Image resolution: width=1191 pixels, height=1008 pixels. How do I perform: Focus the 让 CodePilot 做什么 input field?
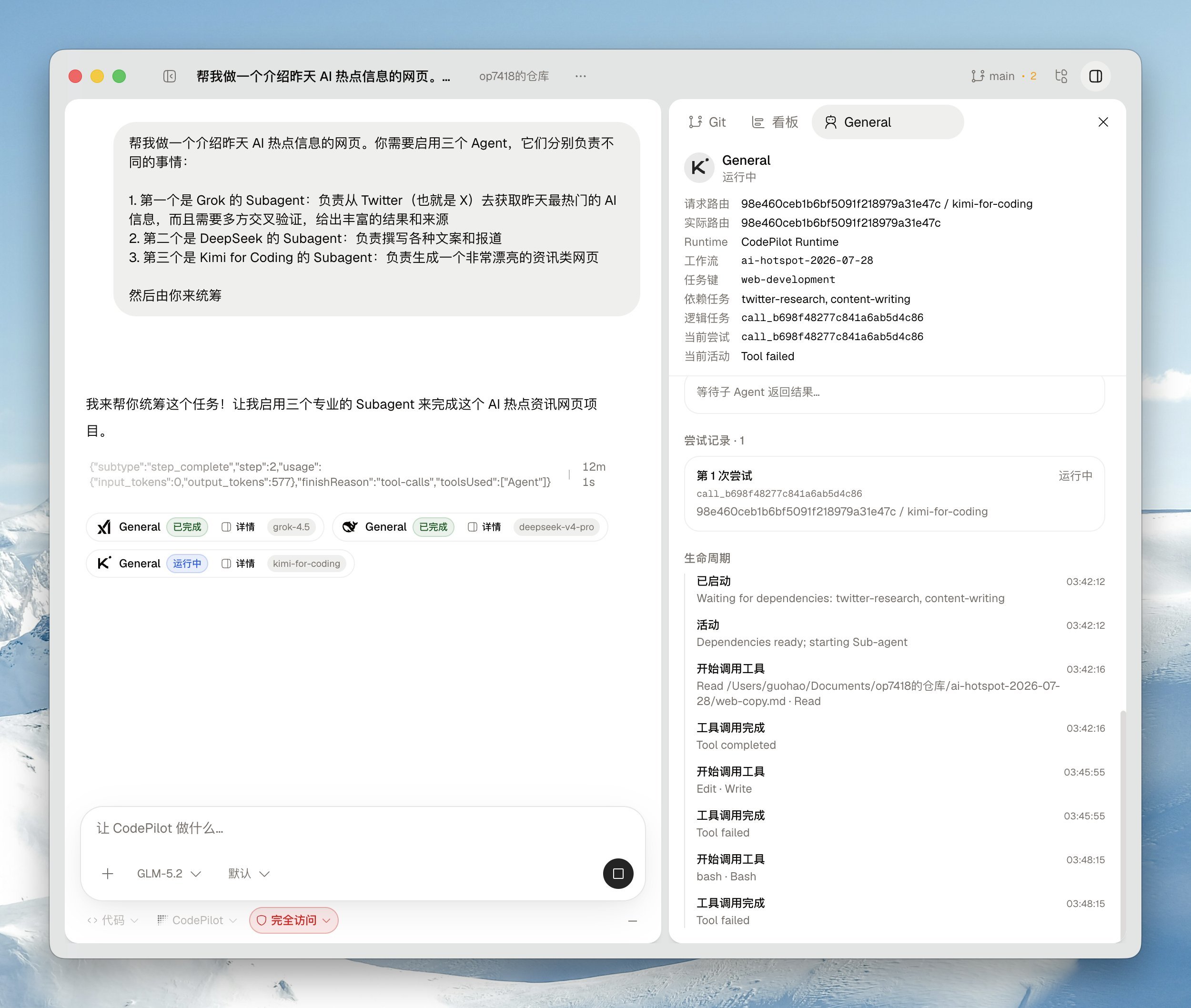point(363,828)
